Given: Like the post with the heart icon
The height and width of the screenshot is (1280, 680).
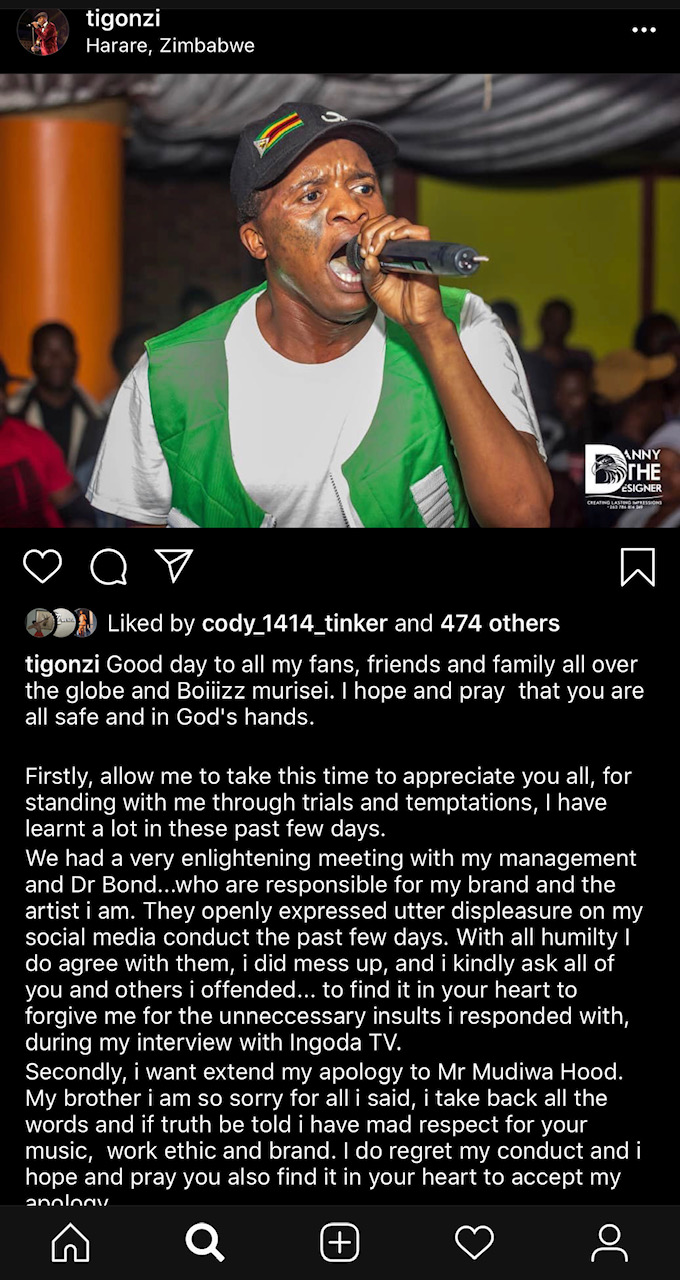Looking at the screenshot, I should coord(42,566).
